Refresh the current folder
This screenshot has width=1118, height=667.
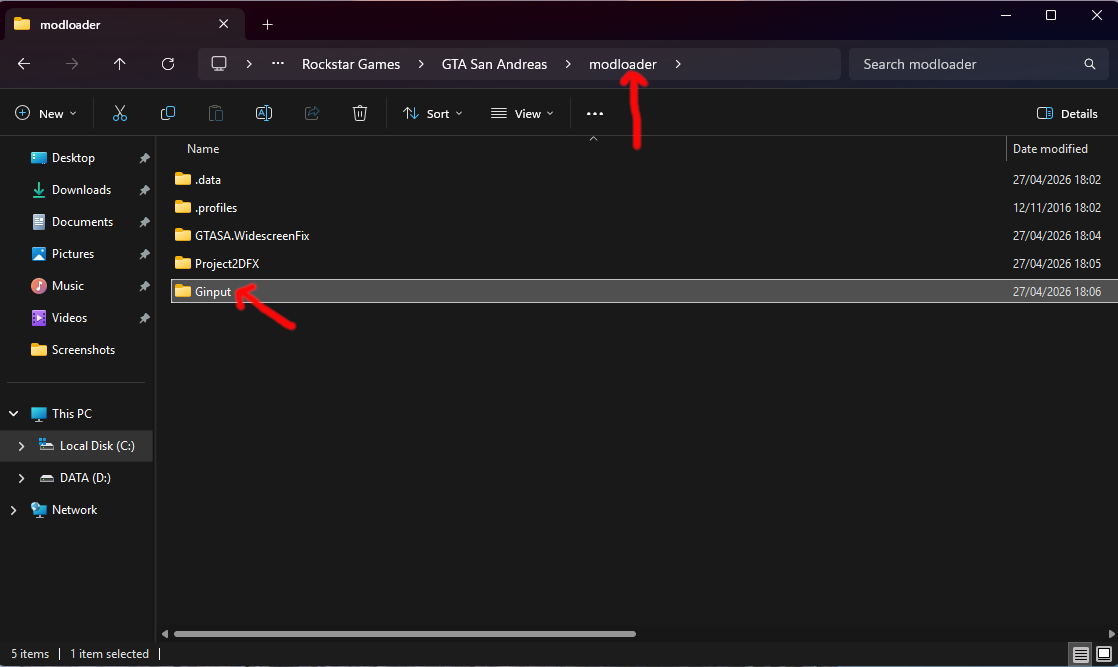click(168, 64)
